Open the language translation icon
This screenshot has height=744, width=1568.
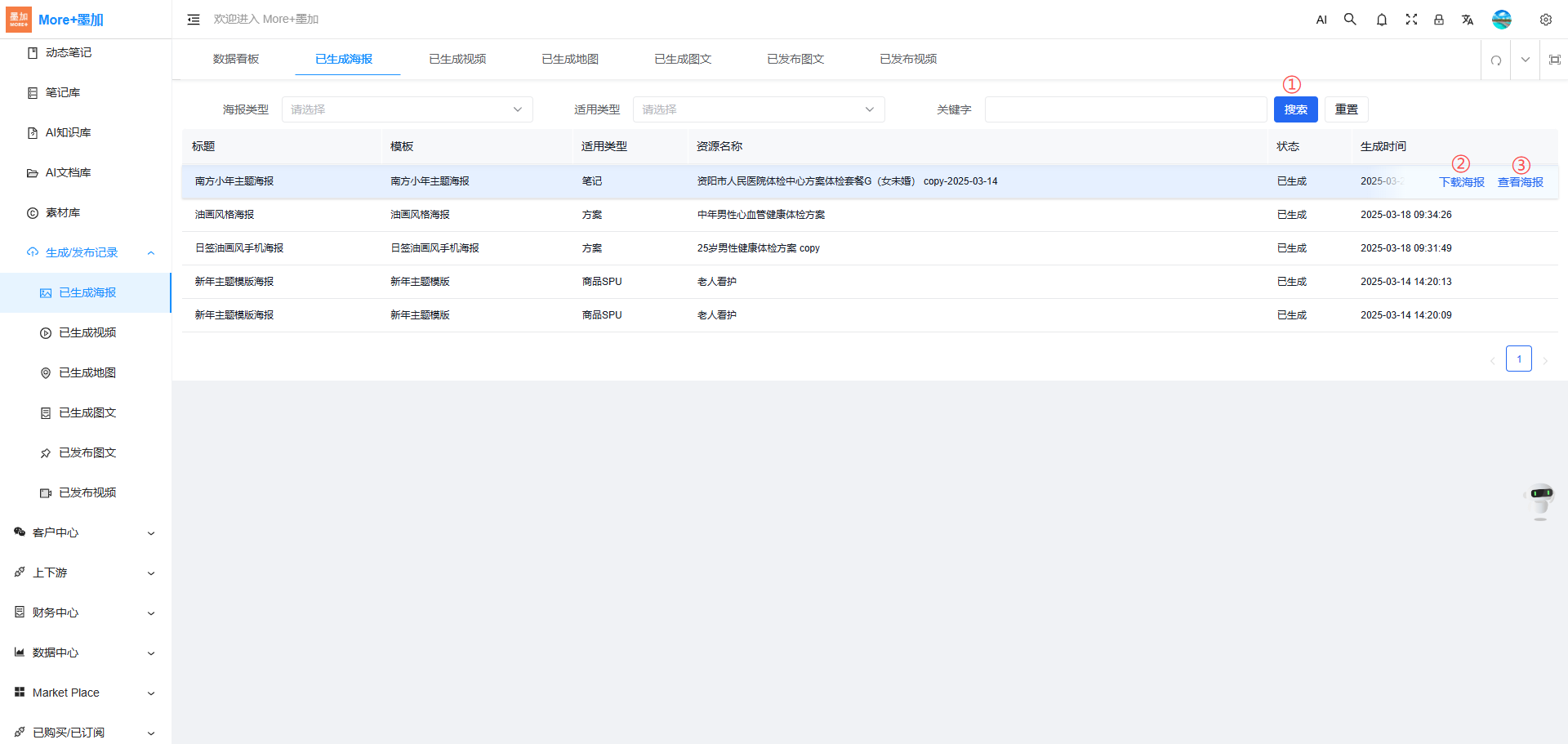(1468, 20)
